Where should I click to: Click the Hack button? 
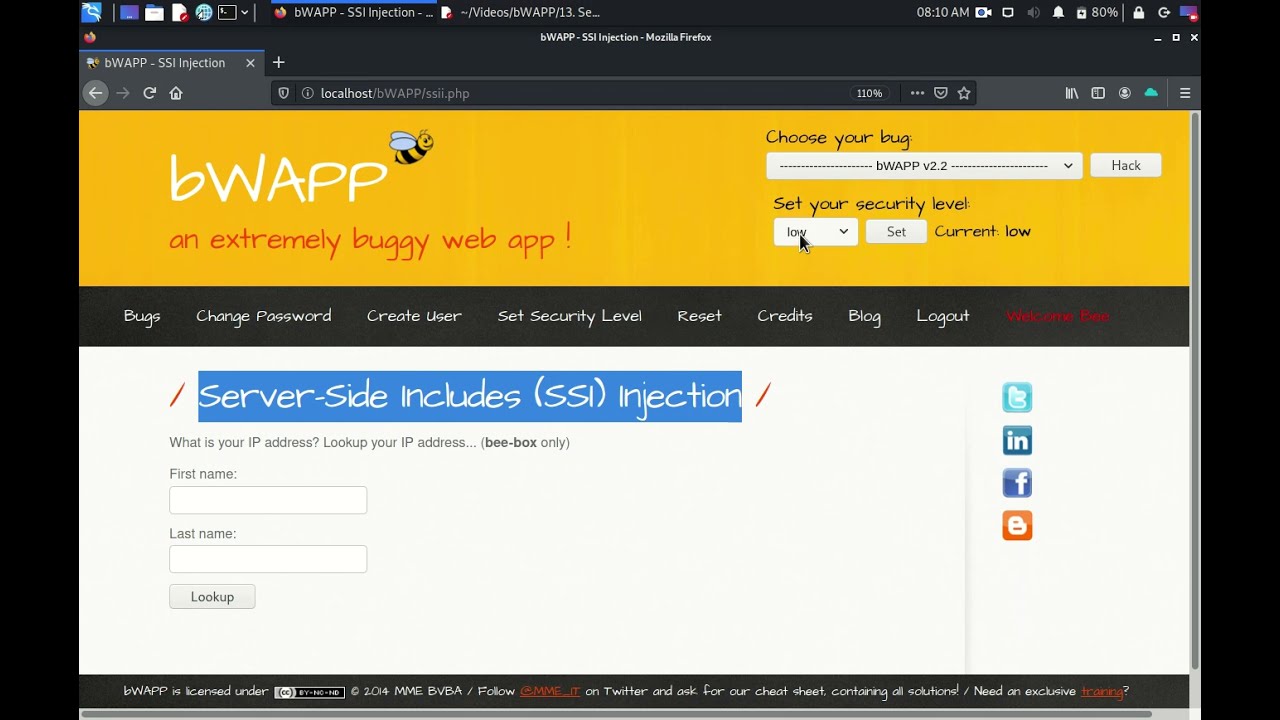pyautogui.click(x=1126, y=166)
